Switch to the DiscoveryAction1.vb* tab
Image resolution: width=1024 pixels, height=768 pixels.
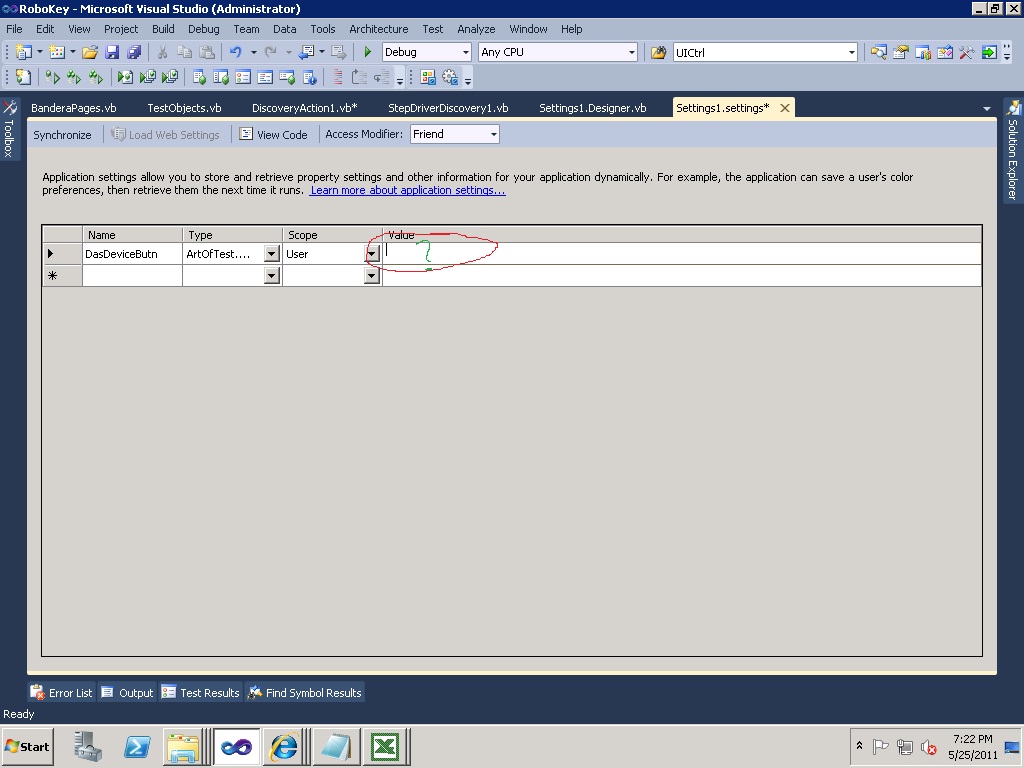[304, 108]
